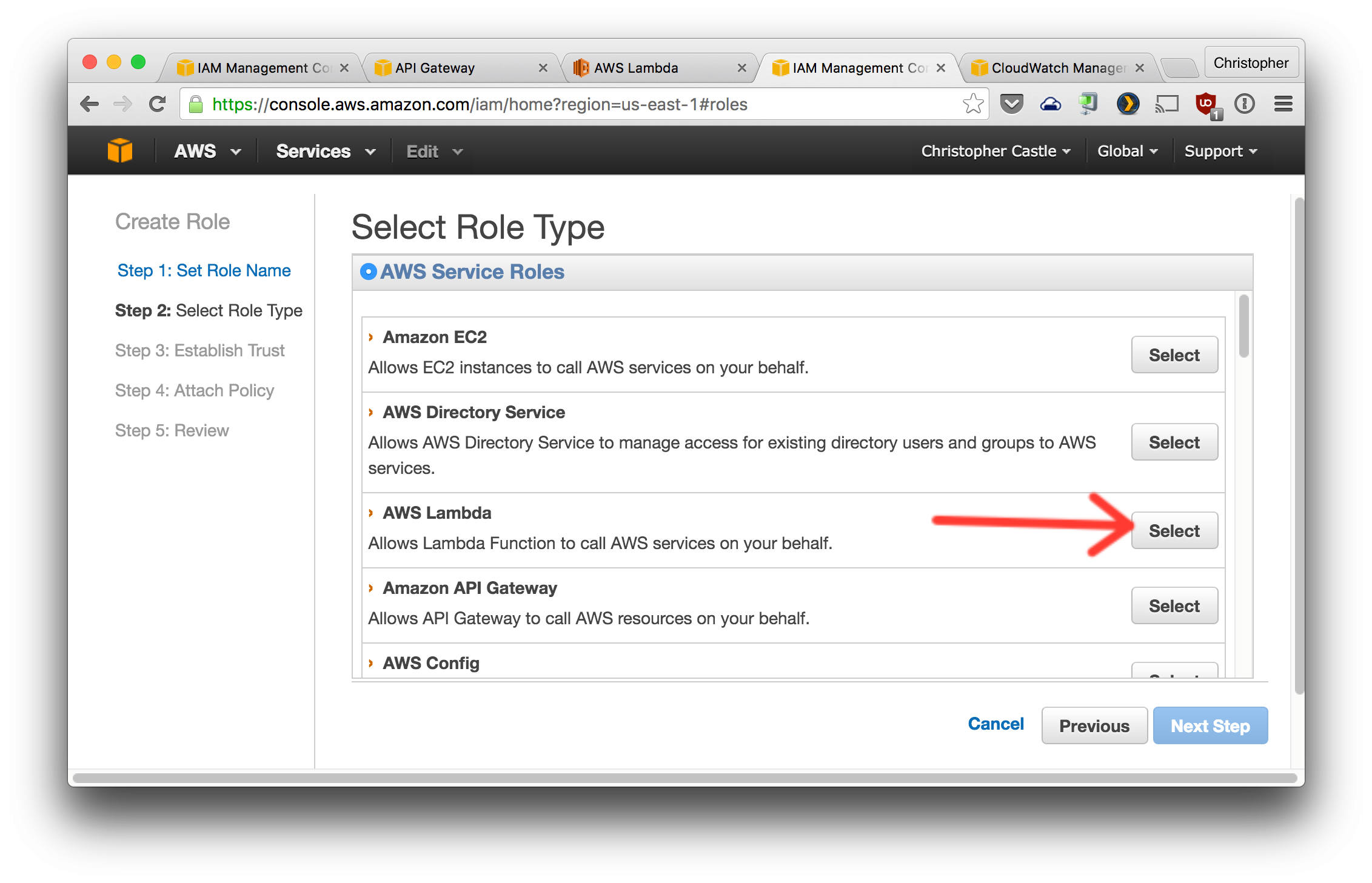Image resolution: width=1372 pixels, height=883 pixels.
Task: Click the orange AWS cube logo
Action: 120,150
